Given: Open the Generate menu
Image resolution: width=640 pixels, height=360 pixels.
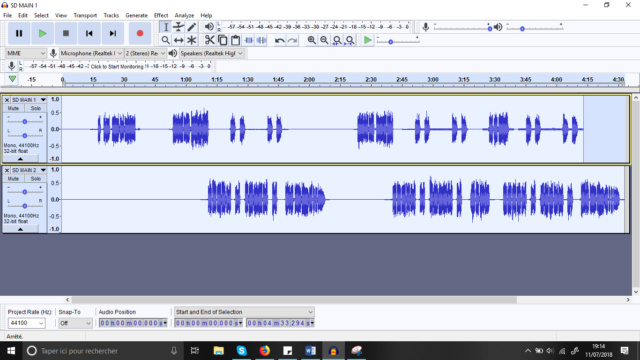Looking at the screenshot, I should 136,15.
